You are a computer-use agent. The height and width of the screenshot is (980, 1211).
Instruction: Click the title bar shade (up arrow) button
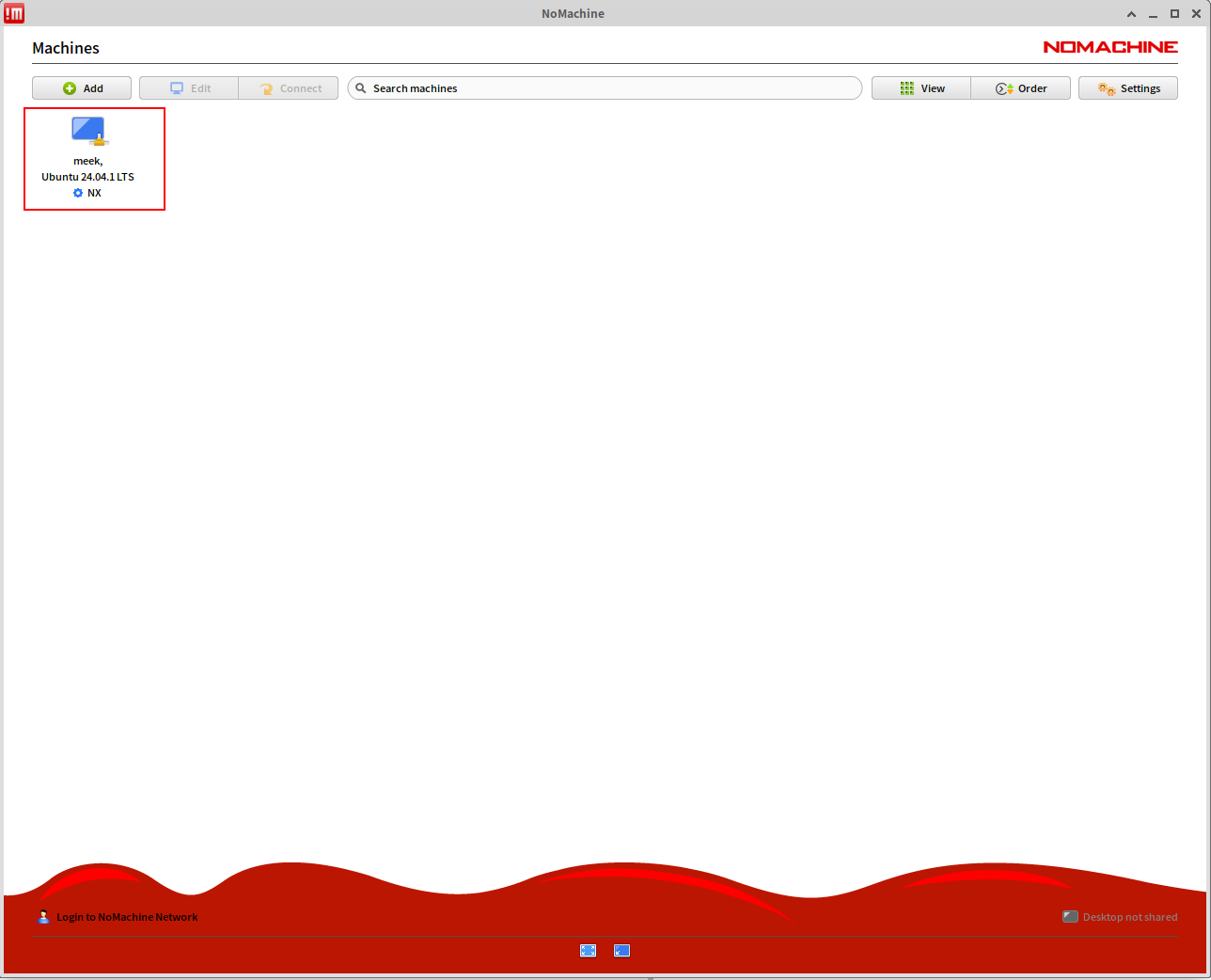click(x=1132, y=14)
